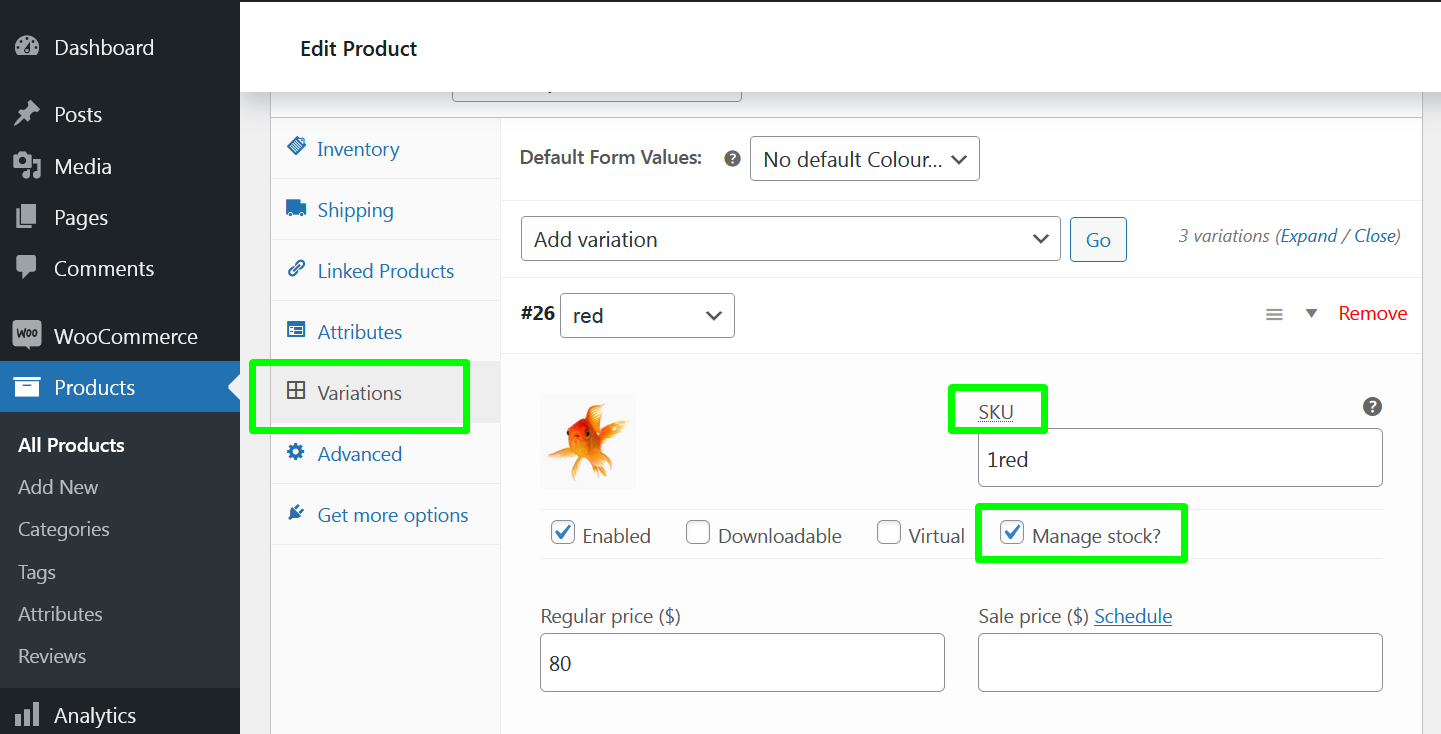Click the Go button
Screen dimensions: 1441x734
coord(1098,240)
